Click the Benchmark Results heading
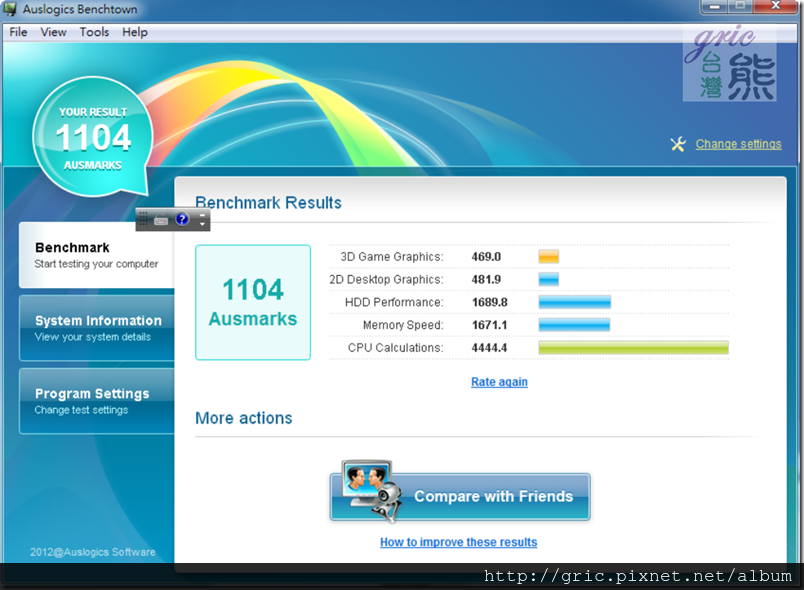The height and width of the screenshot is (590, 804). tap(268, 203)
